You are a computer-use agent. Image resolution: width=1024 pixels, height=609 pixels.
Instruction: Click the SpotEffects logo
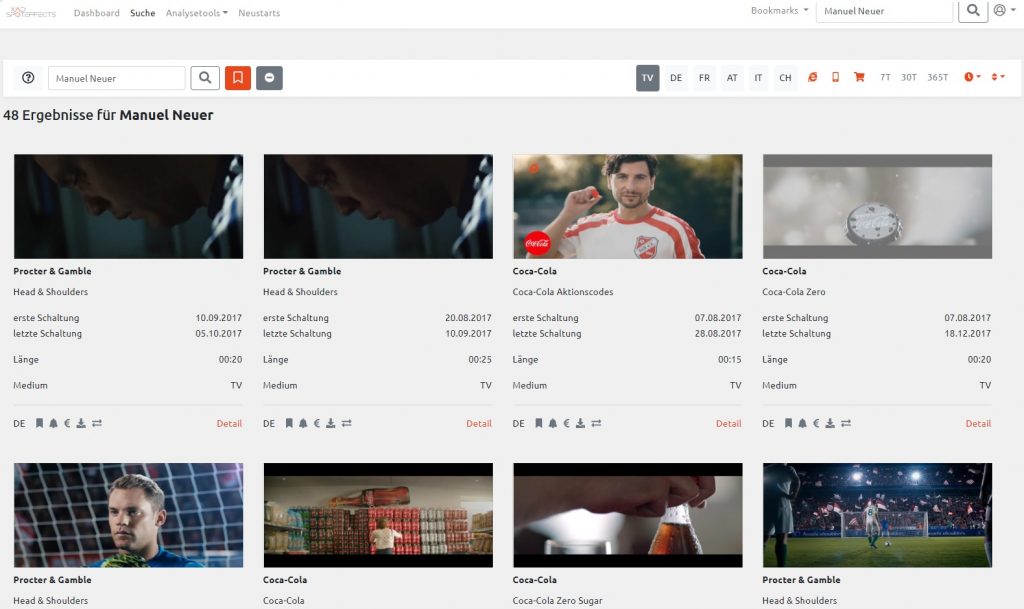[31, 12]
